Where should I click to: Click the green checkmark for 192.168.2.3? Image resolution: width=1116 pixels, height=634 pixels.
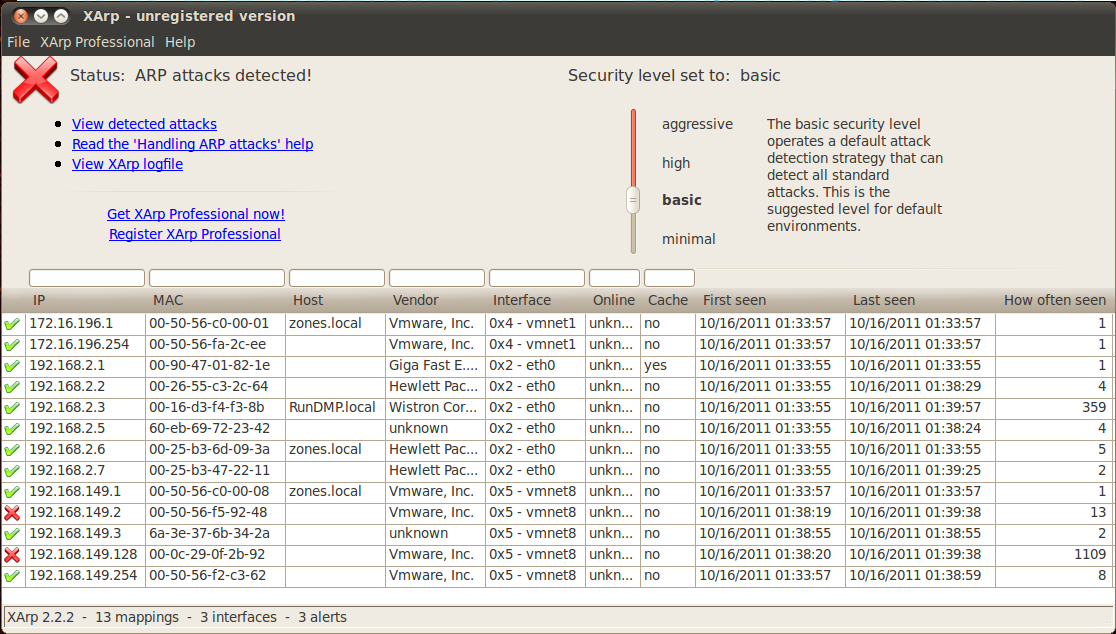pos(13,407)
